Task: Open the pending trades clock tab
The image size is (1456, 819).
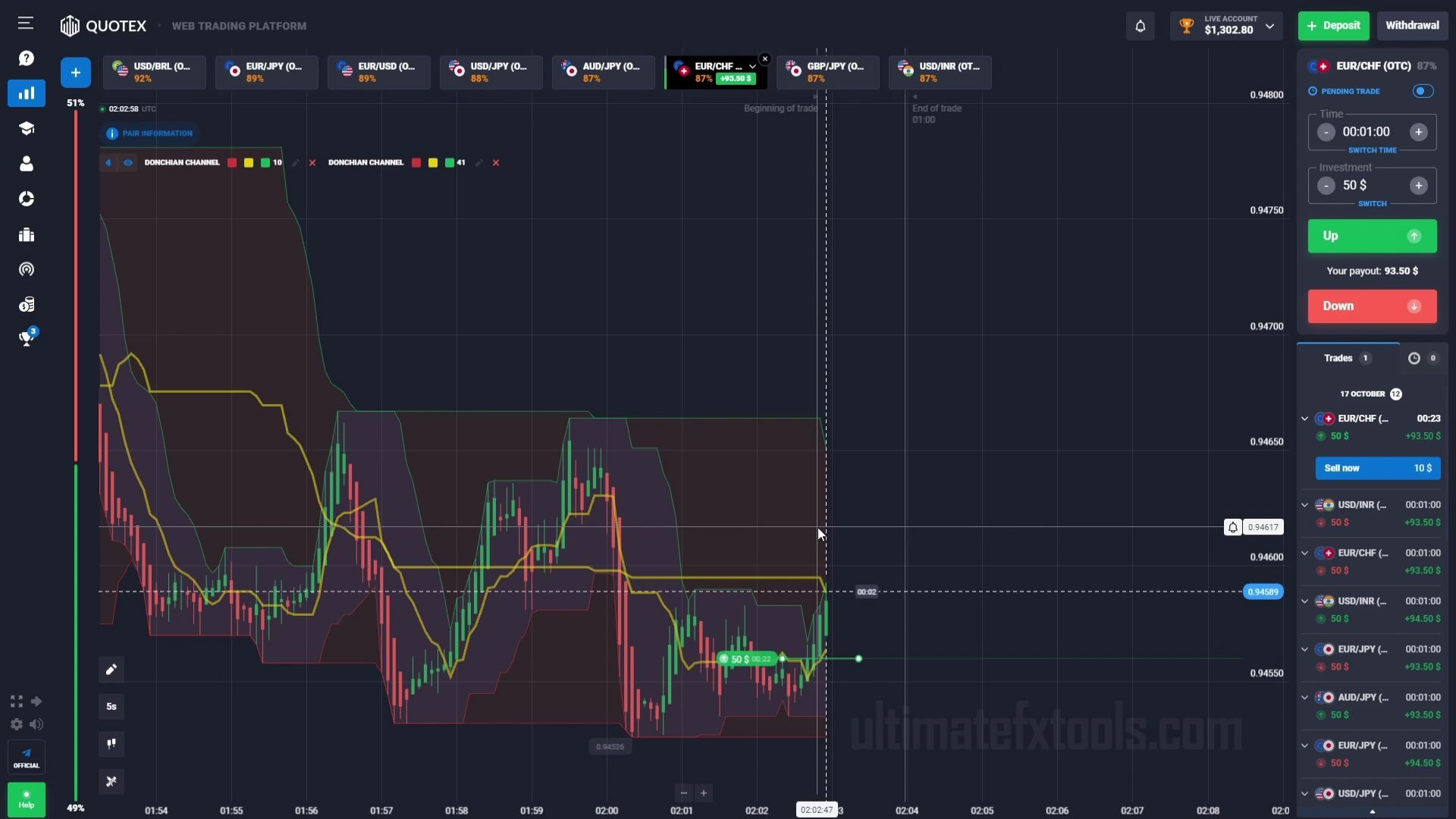Action: pos(1423,358)
